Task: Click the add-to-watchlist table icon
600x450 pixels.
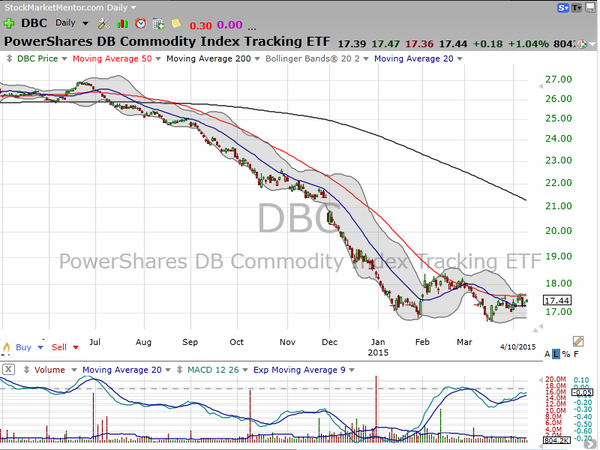Action: tap(158, 24)
